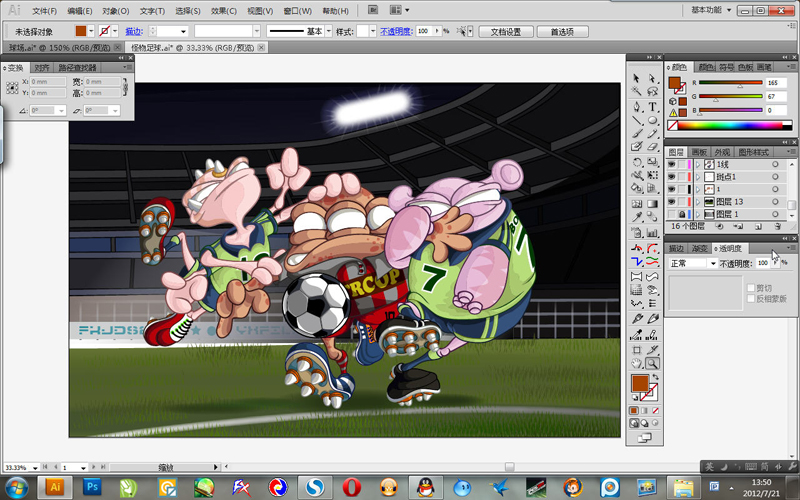The image size is (800, 500).
Task: Select the Line Segment tool
Action: click(636, 120)
